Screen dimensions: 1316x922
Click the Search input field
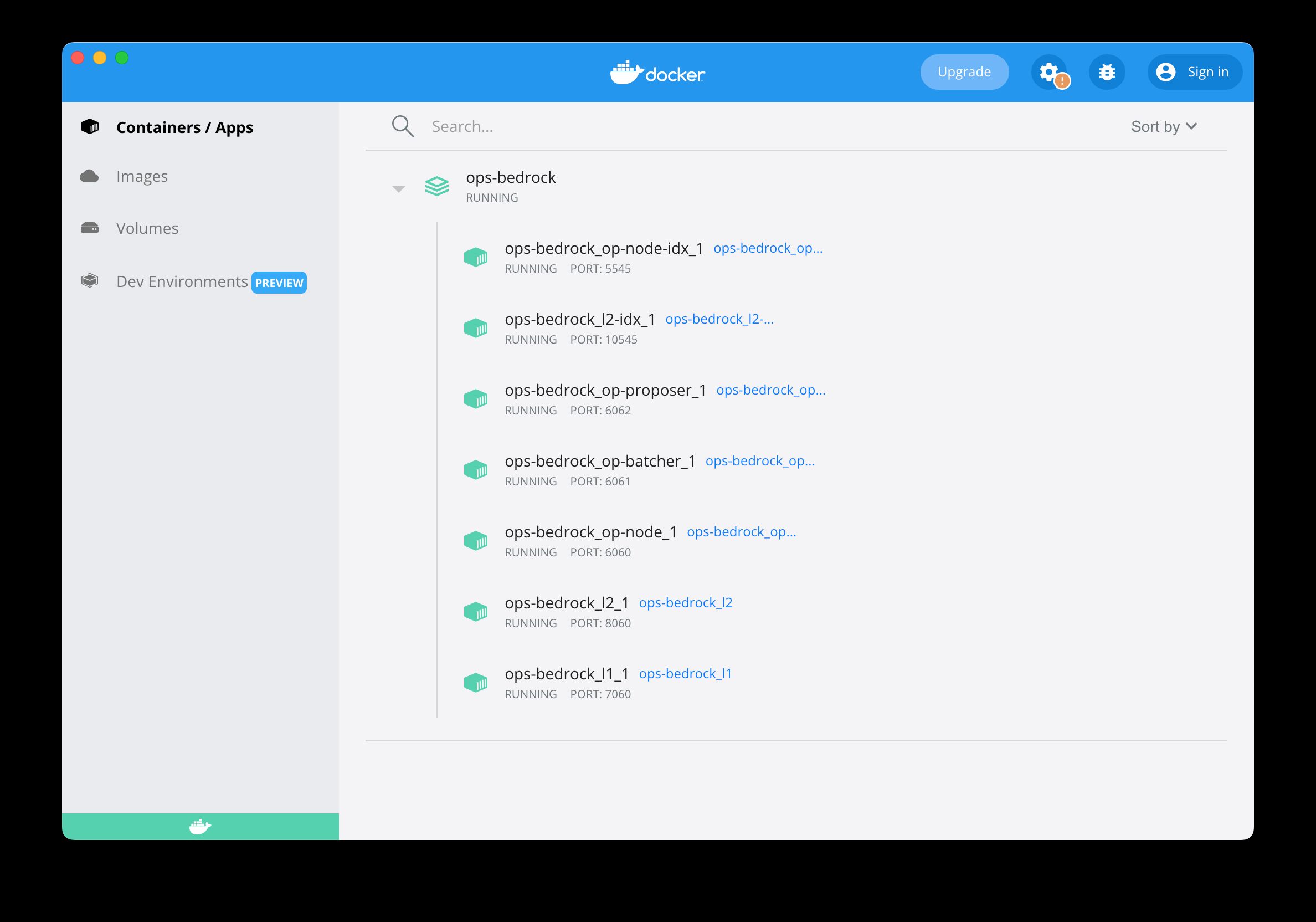[x=745, y=127]
